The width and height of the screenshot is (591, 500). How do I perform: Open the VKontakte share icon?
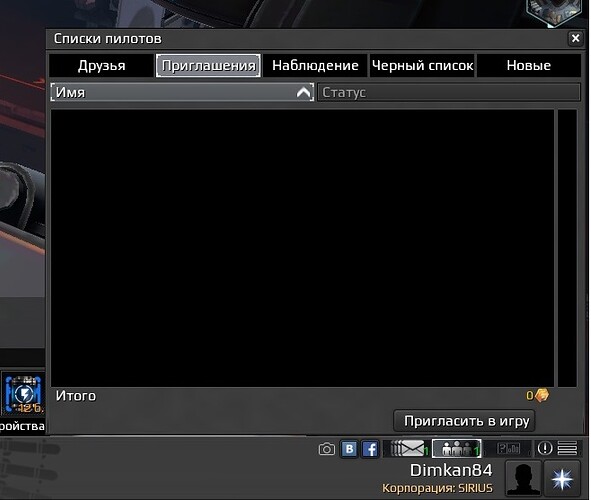pyautogui.click(x=349, y=449)
